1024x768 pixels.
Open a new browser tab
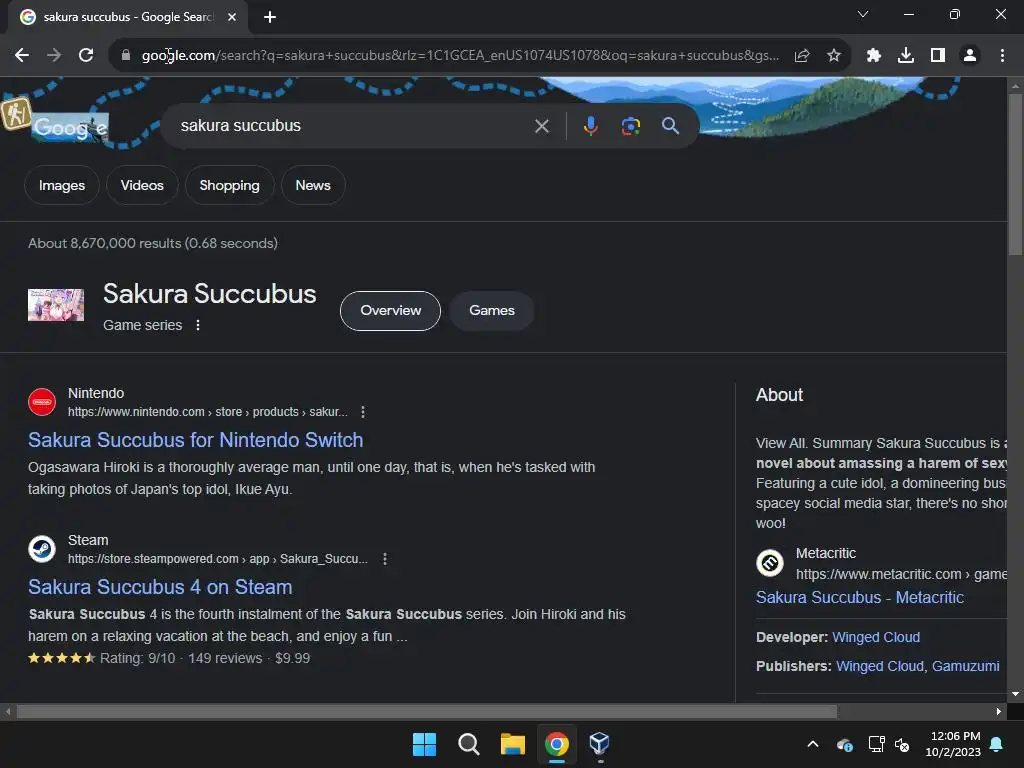point(270,17)
